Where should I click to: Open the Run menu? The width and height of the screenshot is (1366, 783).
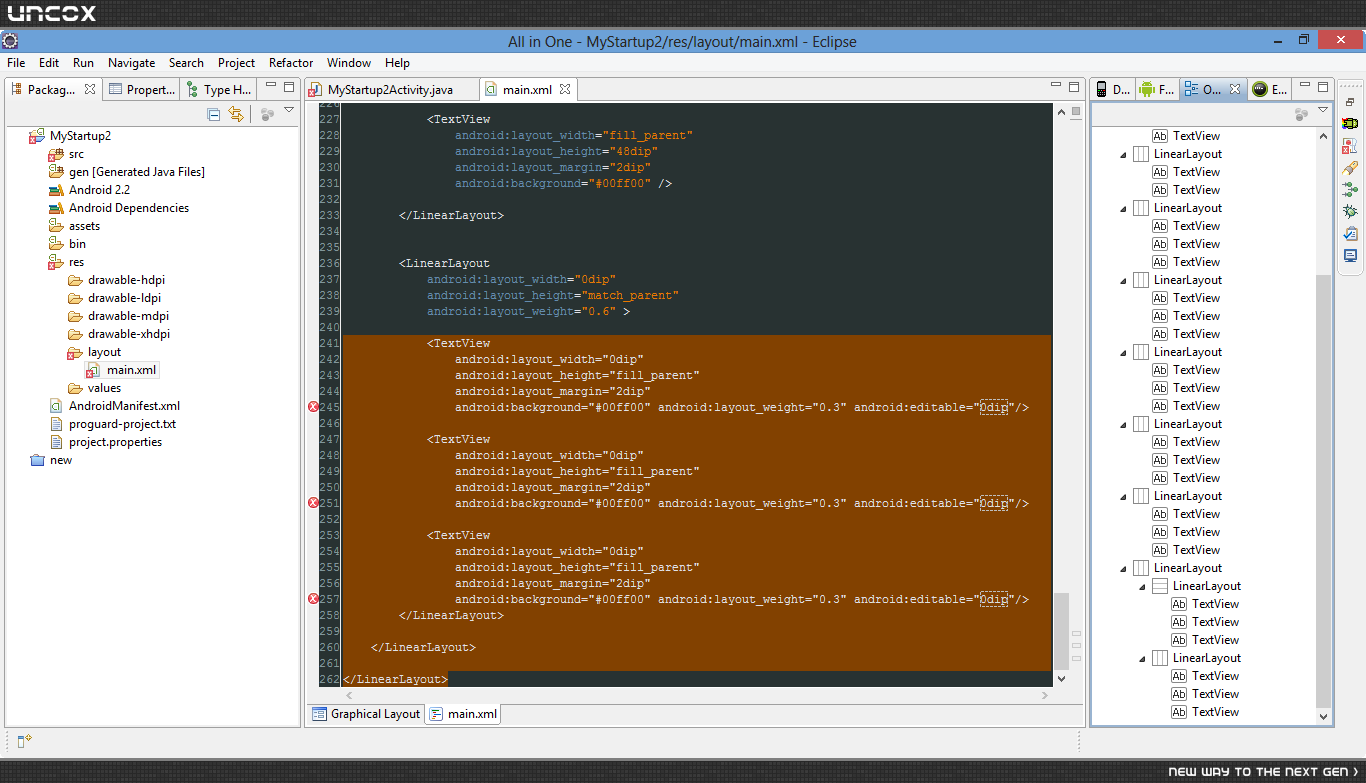coord(83,63)
